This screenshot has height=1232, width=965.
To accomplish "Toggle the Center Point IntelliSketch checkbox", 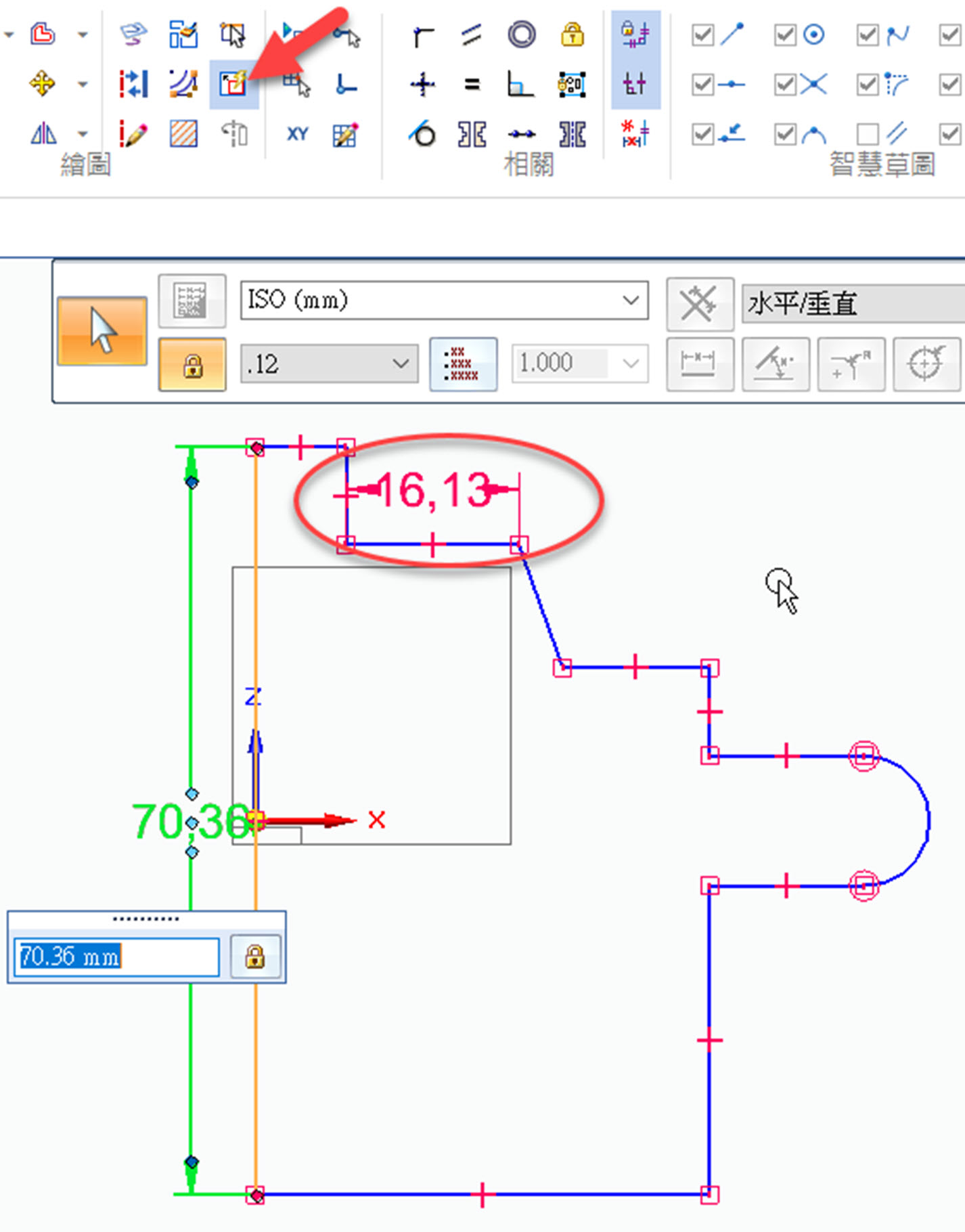I will tap(785, 35).
